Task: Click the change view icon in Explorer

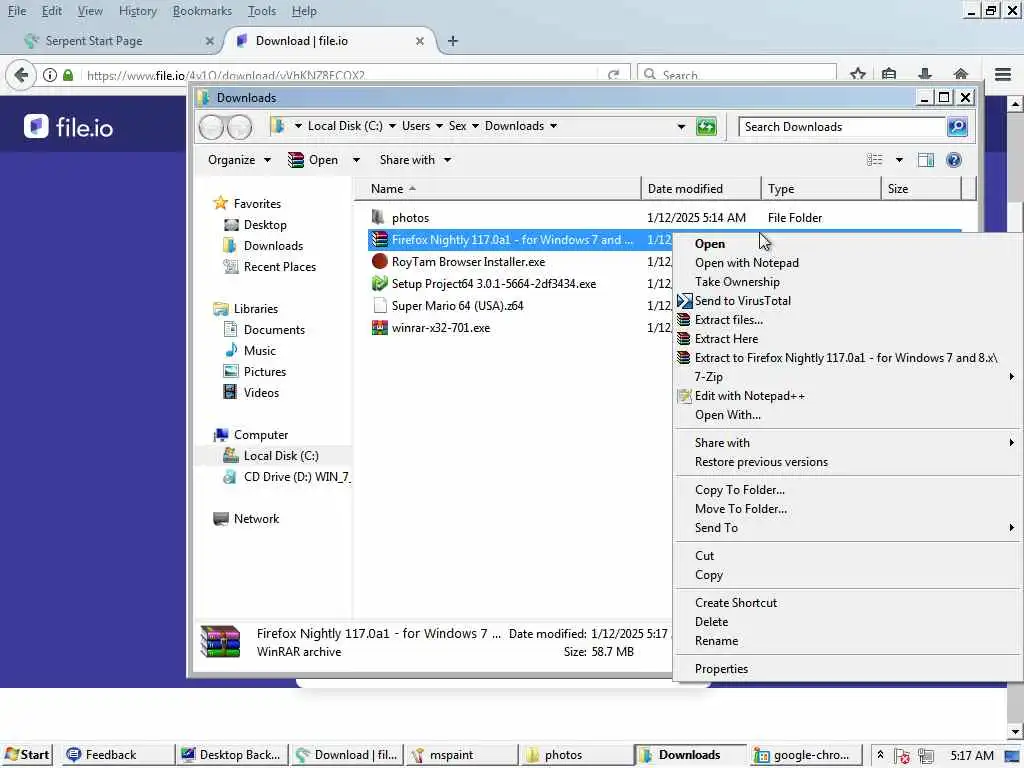Action: pyautogui.click(x=874, y=160)
